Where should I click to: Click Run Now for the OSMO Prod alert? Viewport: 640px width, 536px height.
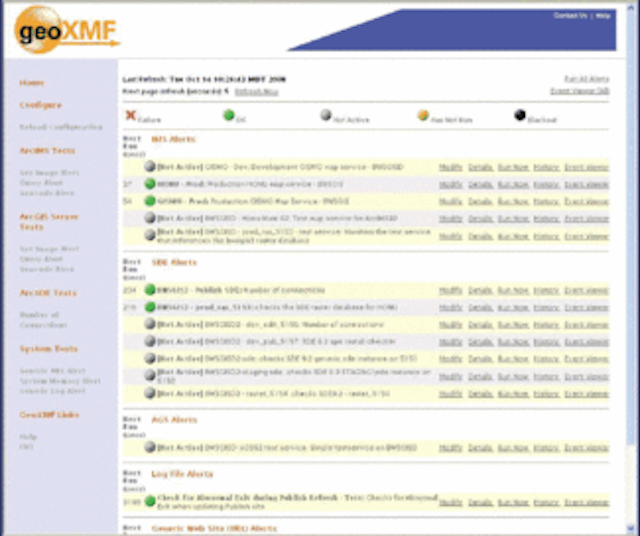click(513, 202)
